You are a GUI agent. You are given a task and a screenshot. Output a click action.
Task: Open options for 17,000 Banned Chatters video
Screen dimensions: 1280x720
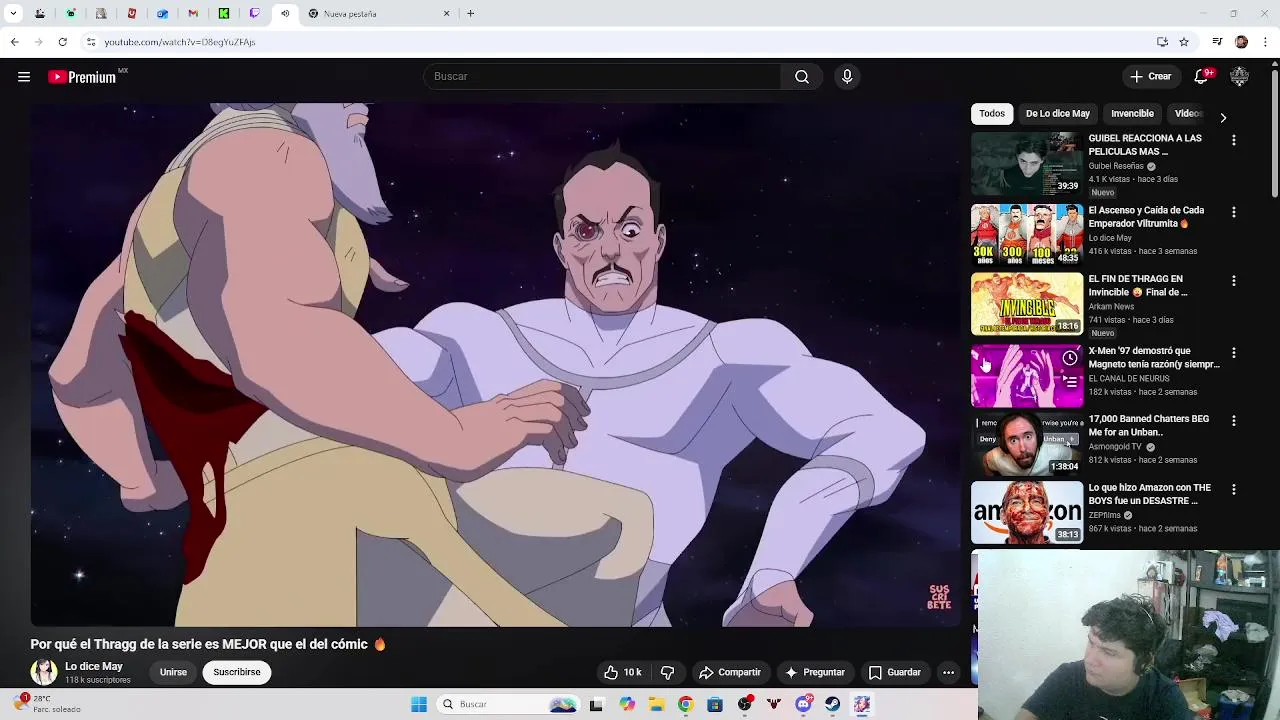point(1233,421)
